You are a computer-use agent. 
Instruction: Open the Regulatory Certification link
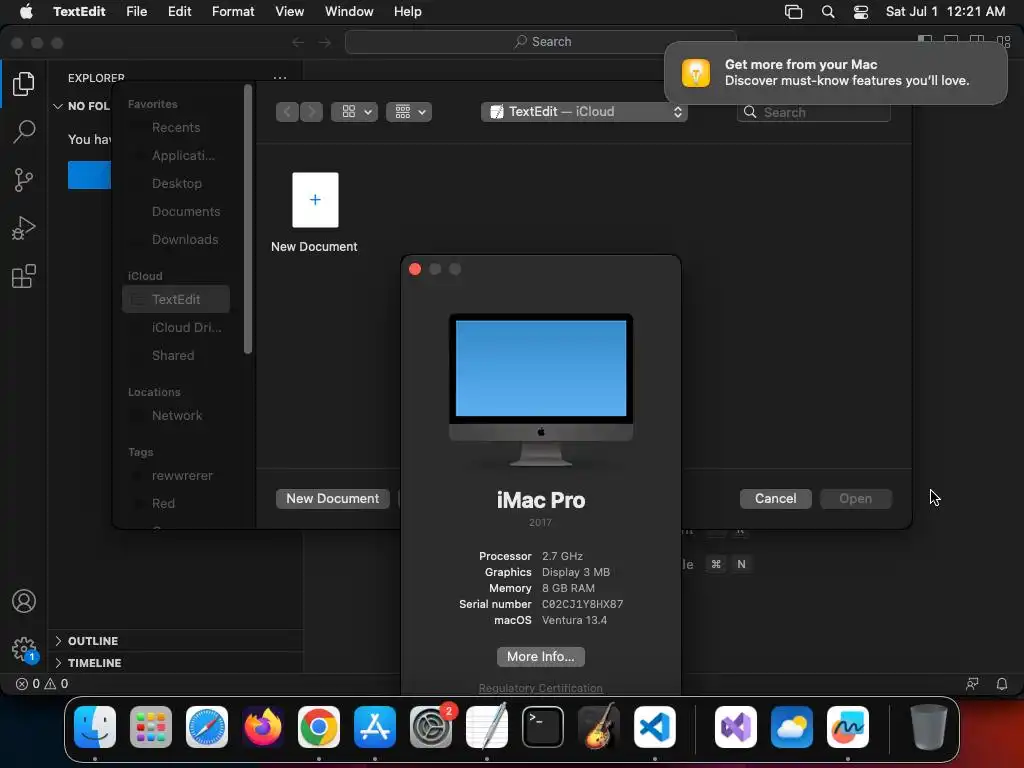coord(541,688)
